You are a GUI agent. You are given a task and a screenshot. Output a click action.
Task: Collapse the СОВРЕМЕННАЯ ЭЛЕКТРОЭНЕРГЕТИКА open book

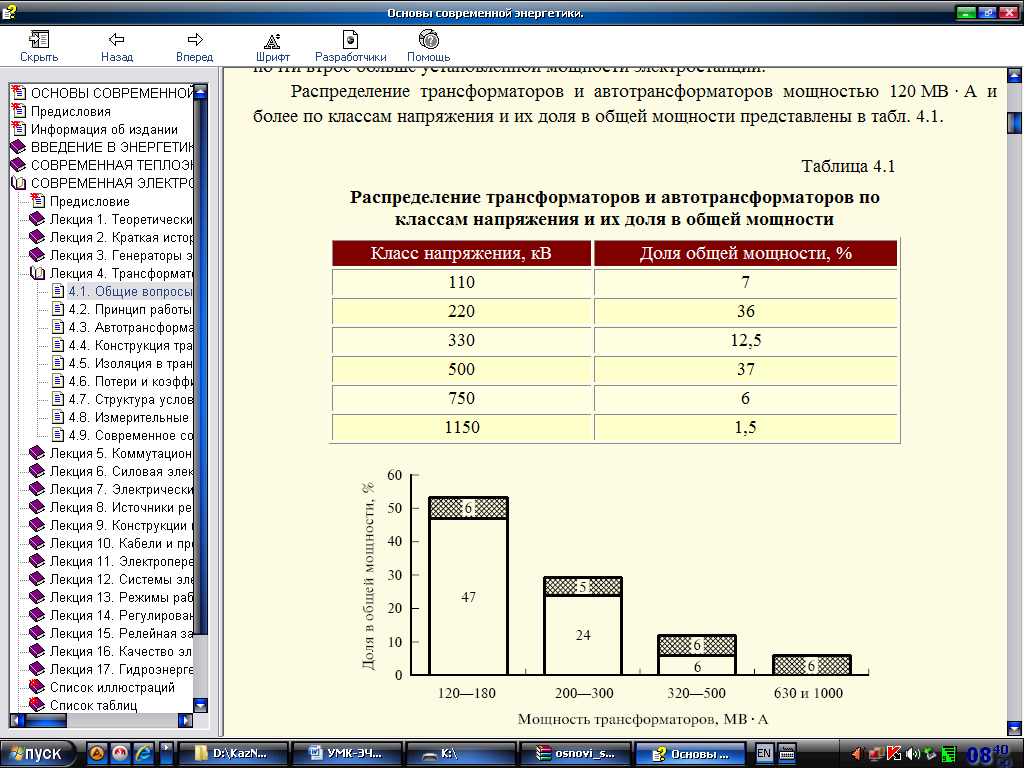(x=18, y=183)
